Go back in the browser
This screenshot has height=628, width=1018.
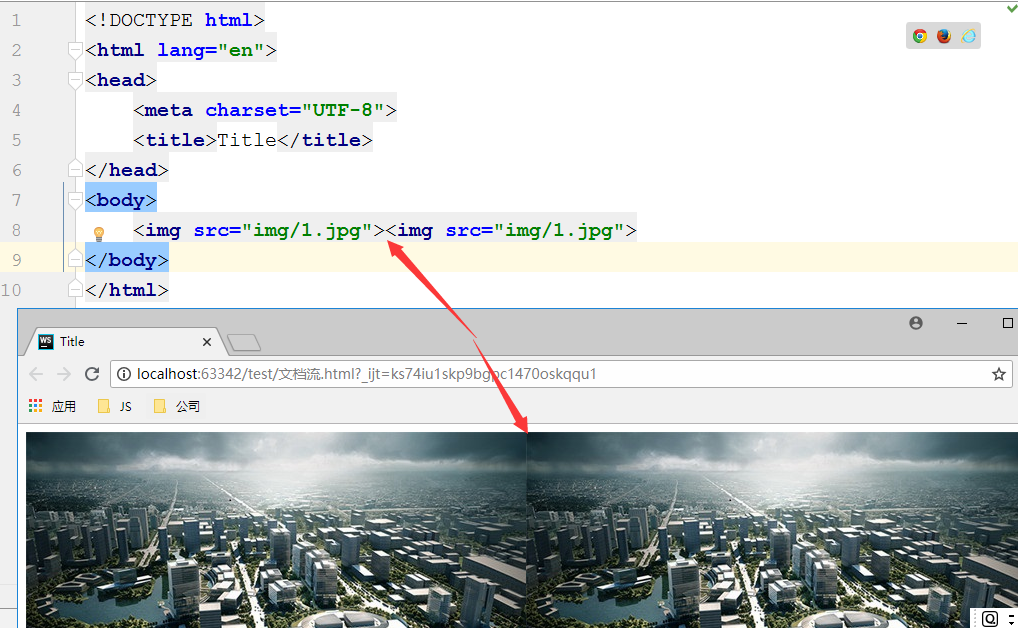(x=36, y=374)
